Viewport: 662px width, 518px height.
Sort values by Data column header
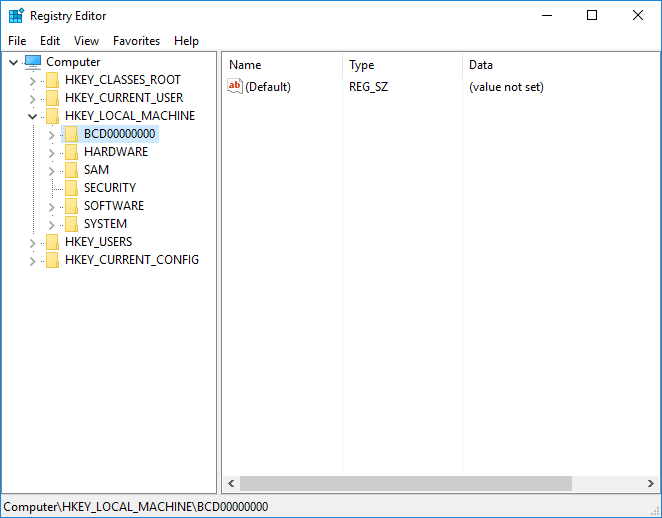click(x=561, y=65)
